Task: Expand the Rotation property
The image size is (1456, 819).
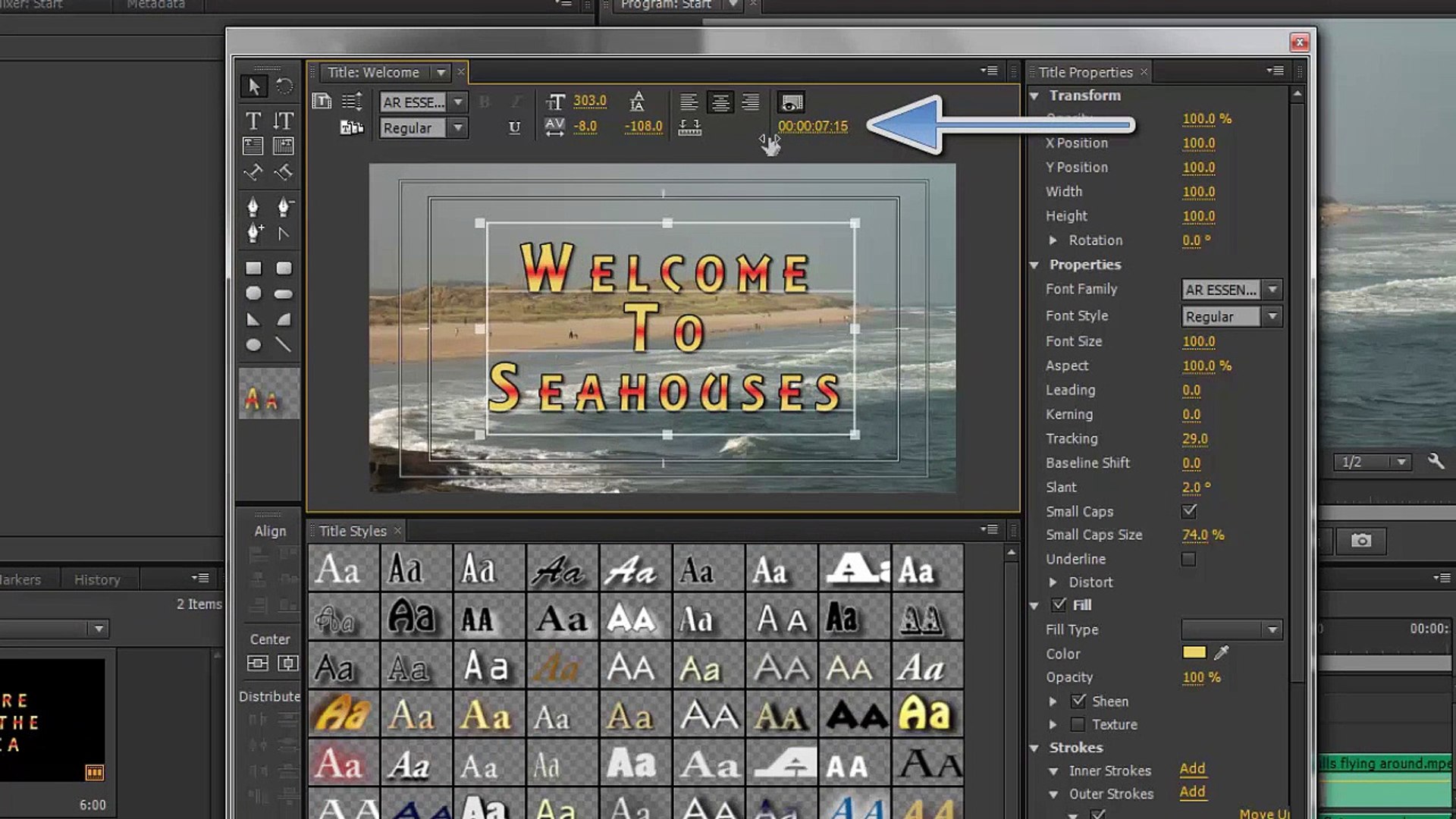Action: (1053, 240)
